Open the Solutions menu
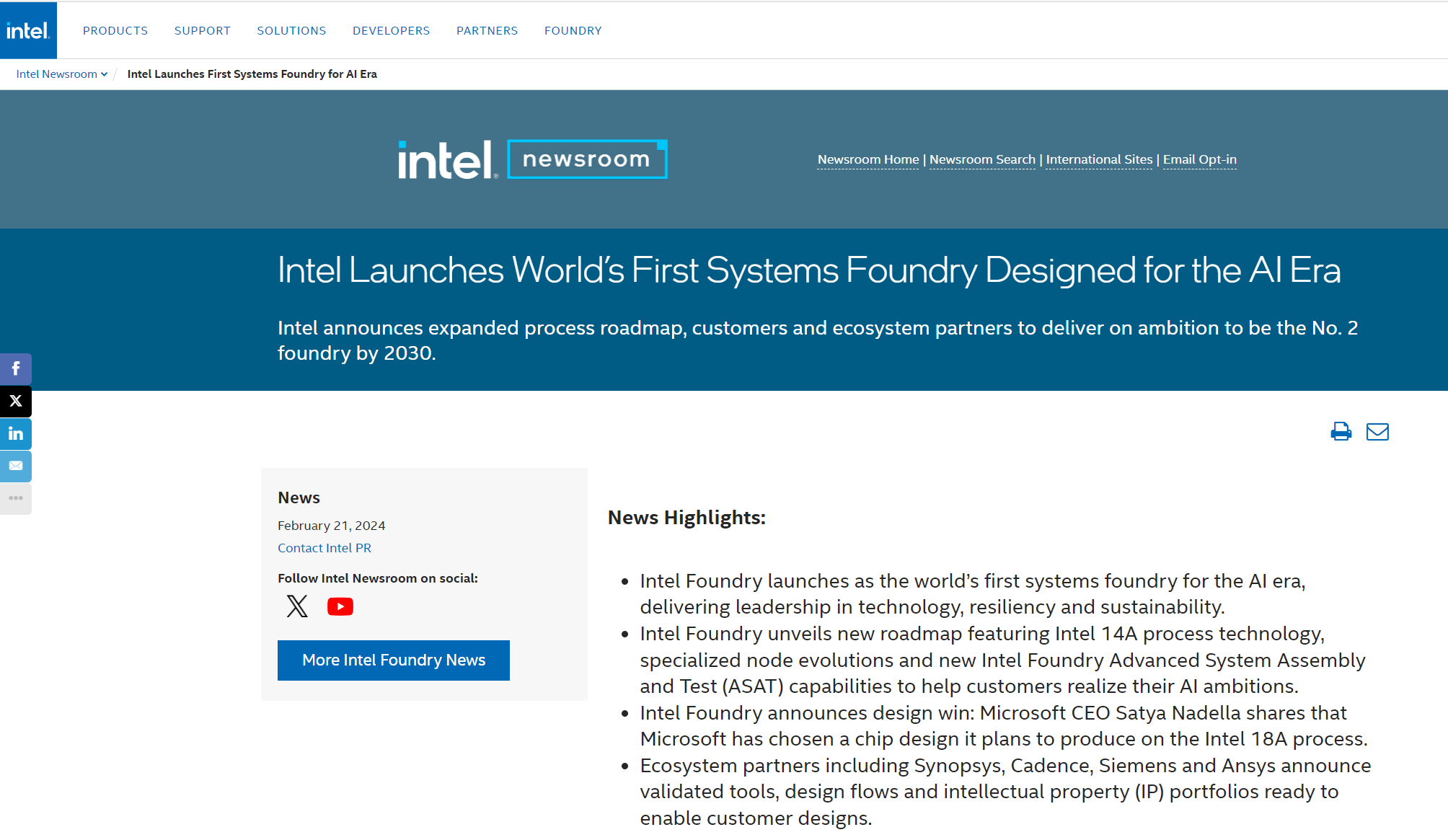This screenshot has width=1448, height=840. click(x=291, y=31)
